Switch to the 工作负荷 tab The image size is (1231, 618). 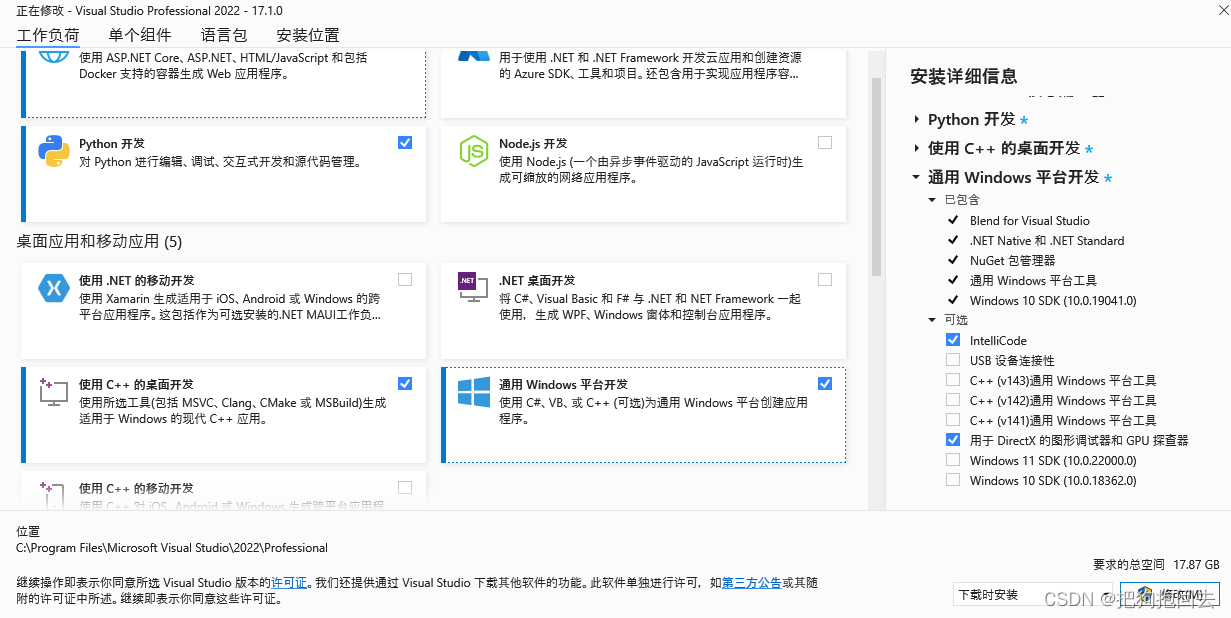48,35
